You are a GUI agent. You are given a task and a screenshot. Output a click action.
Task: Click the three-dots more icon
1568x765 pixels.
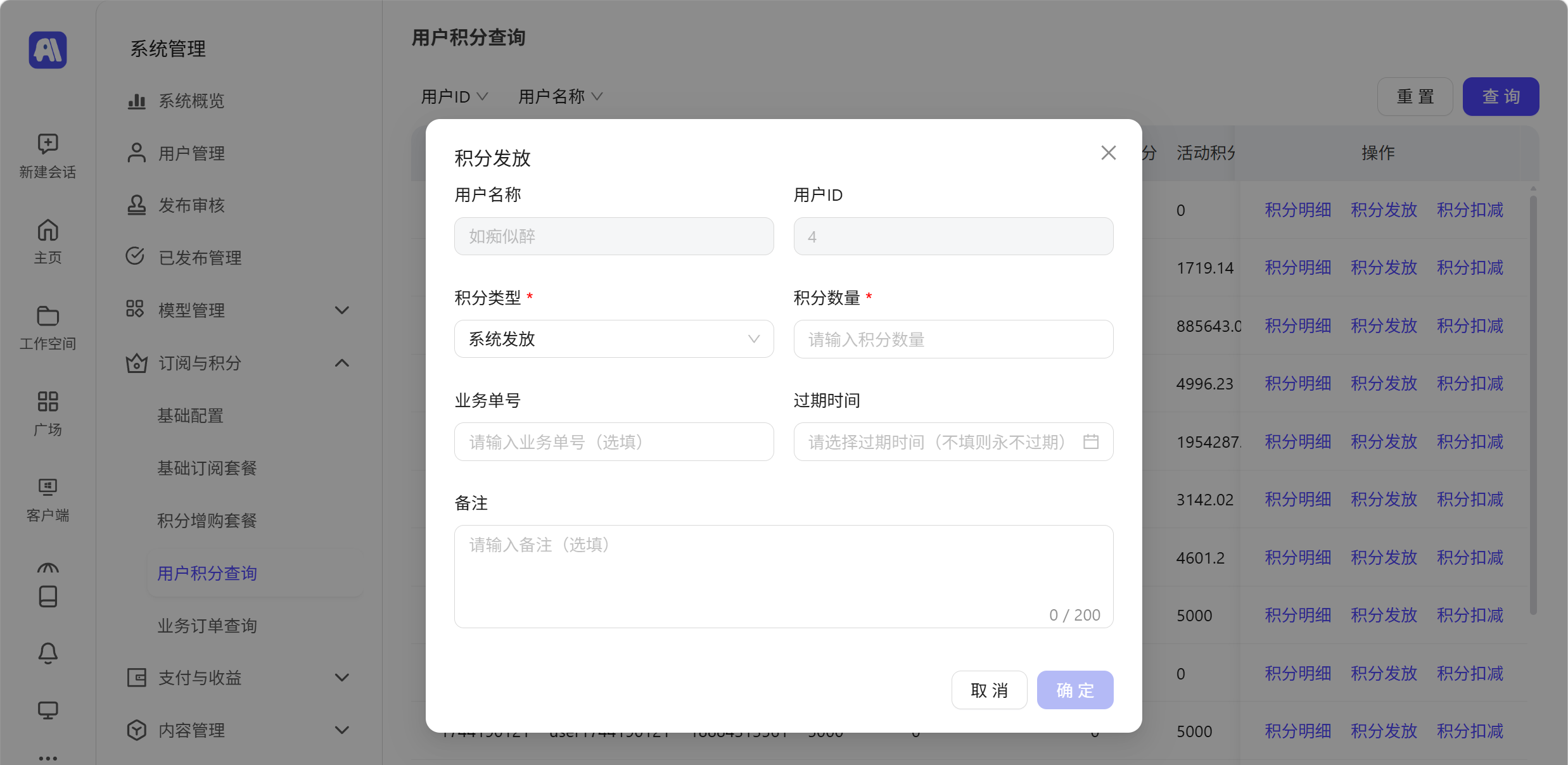click(x=48, y=757)
